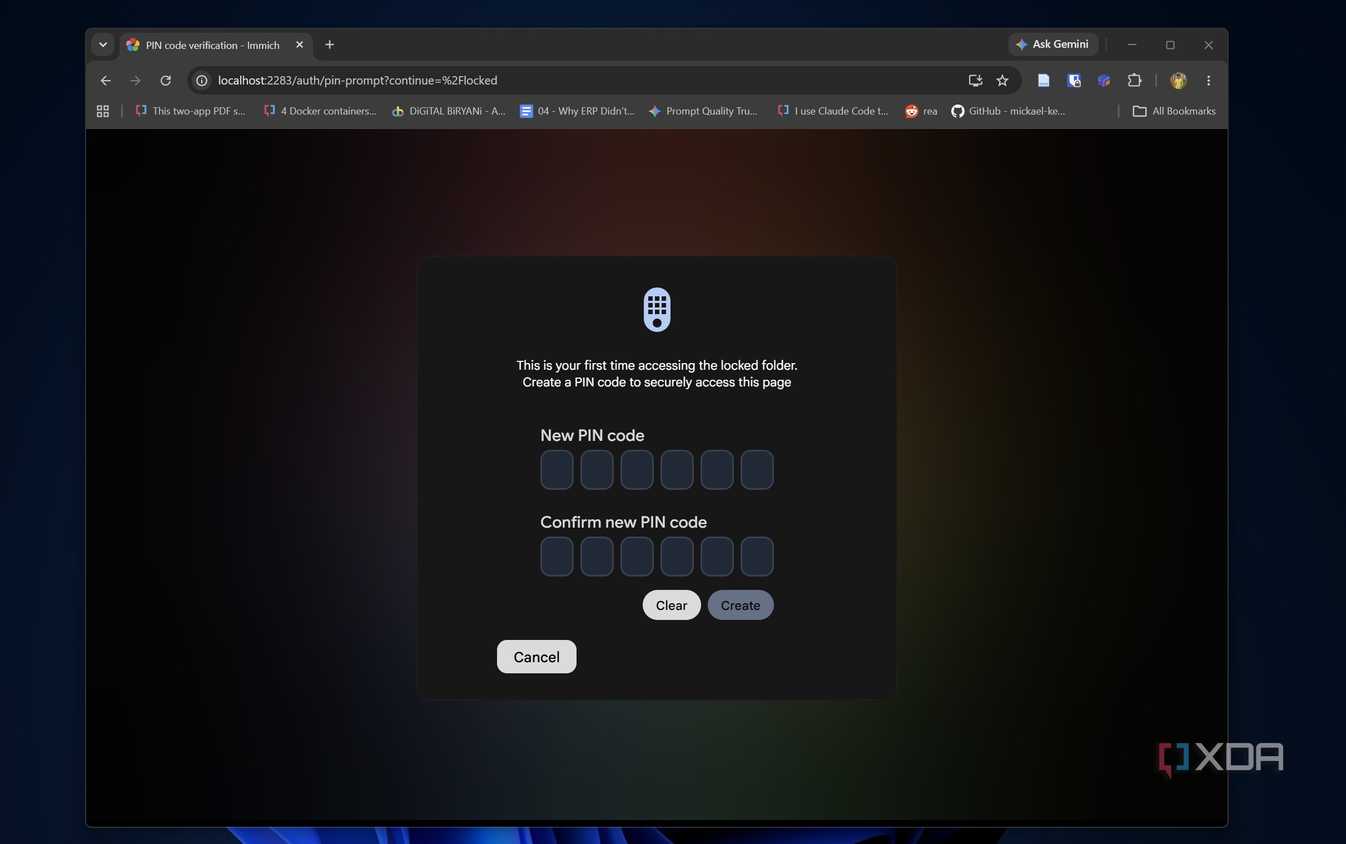
Task: Click the site information icon in address bar
Action: coord(201,80)
